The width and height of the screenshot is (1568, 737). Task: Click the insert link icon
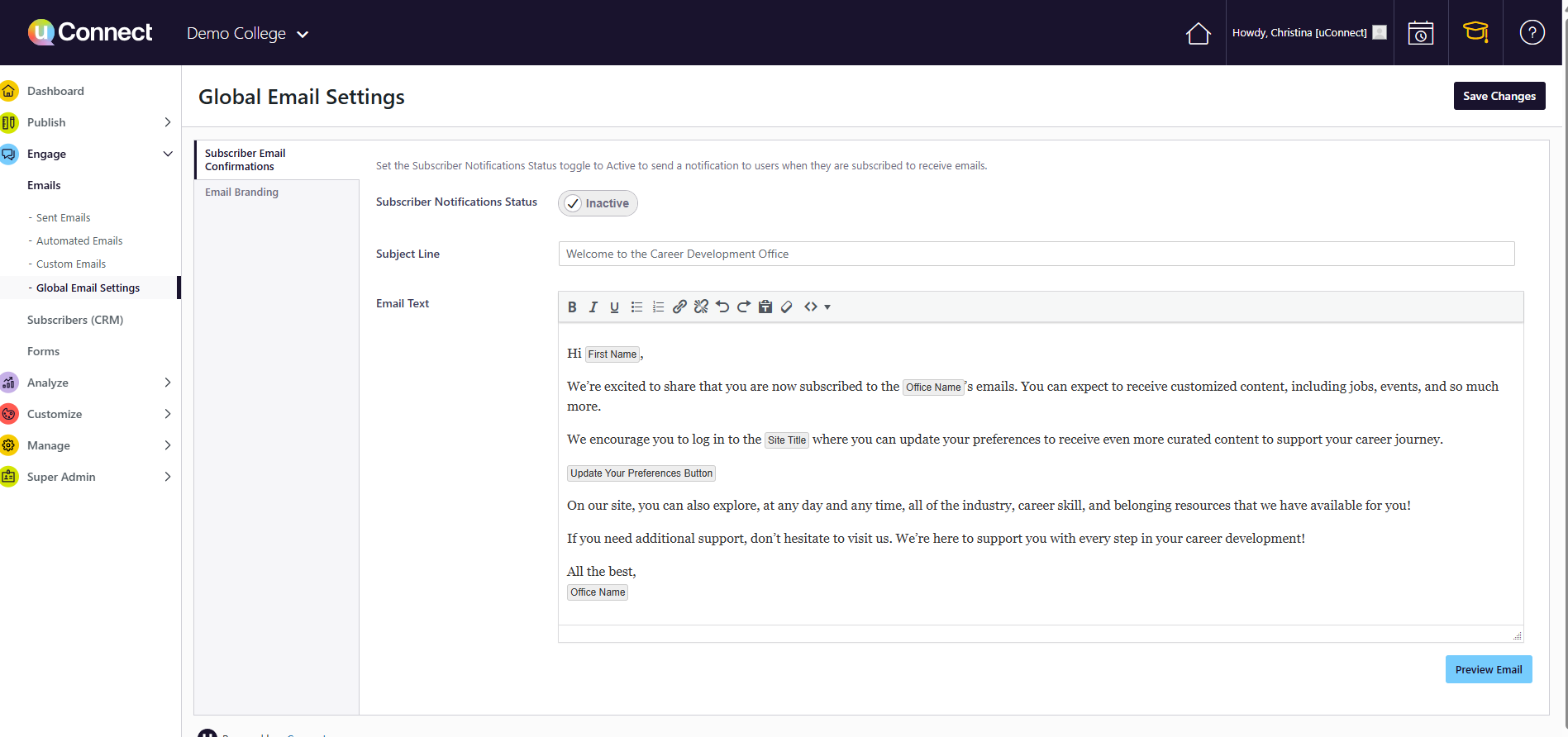tap(679, 307)
